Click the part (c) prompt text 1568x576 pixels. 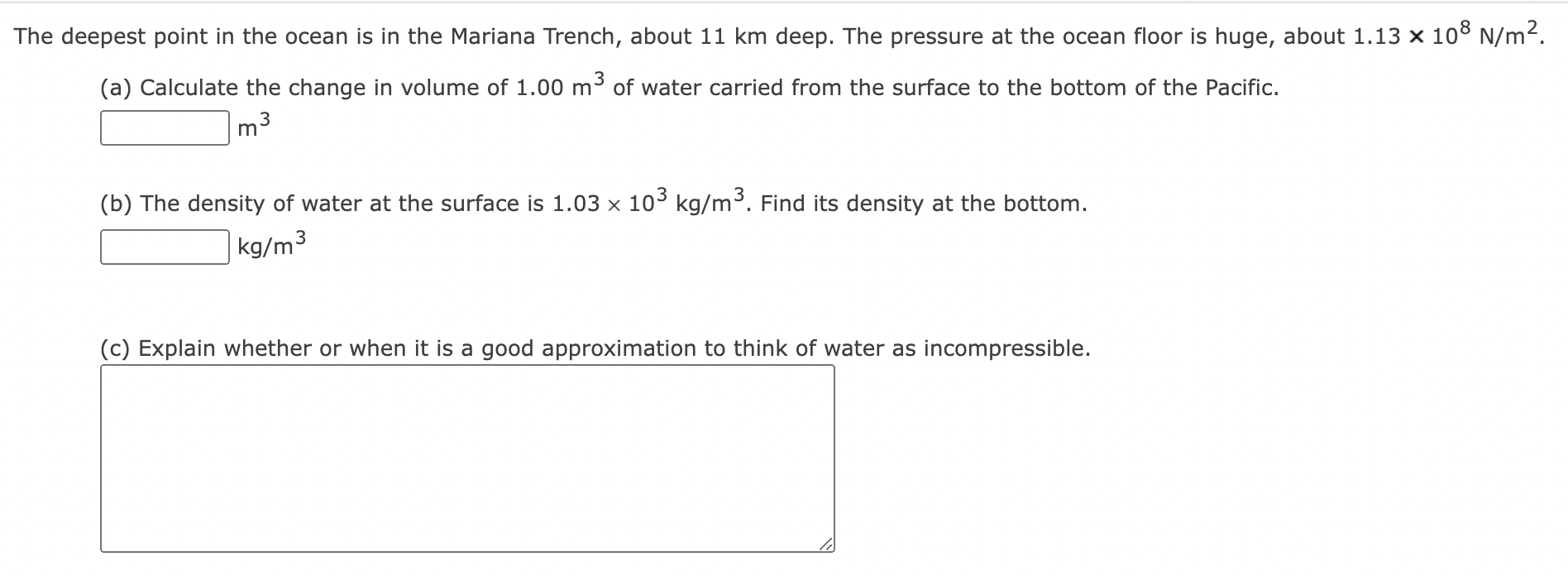594,348
